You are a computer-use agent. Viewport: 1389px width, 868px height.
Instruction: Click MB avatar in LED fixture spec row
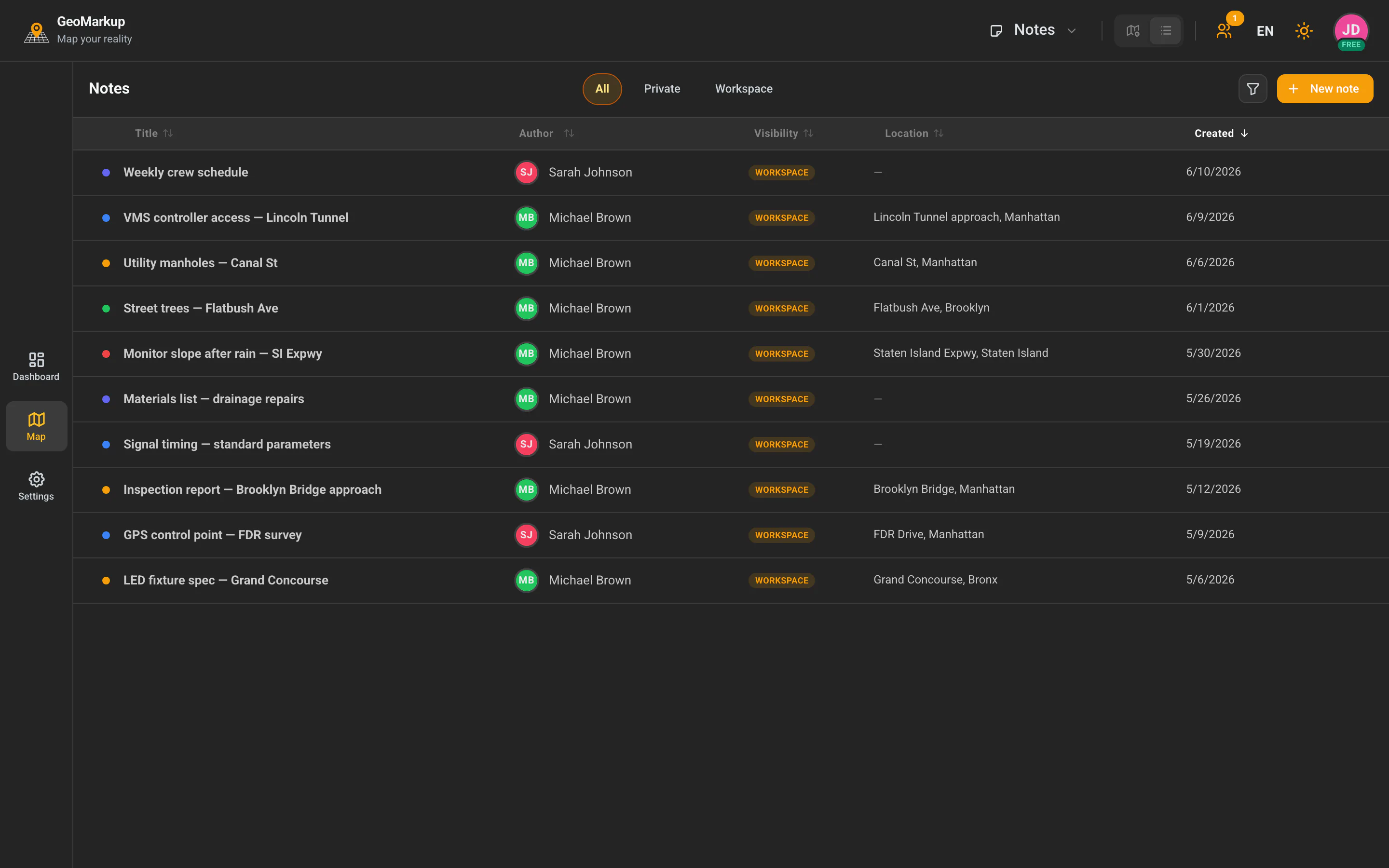pos(526,581)
